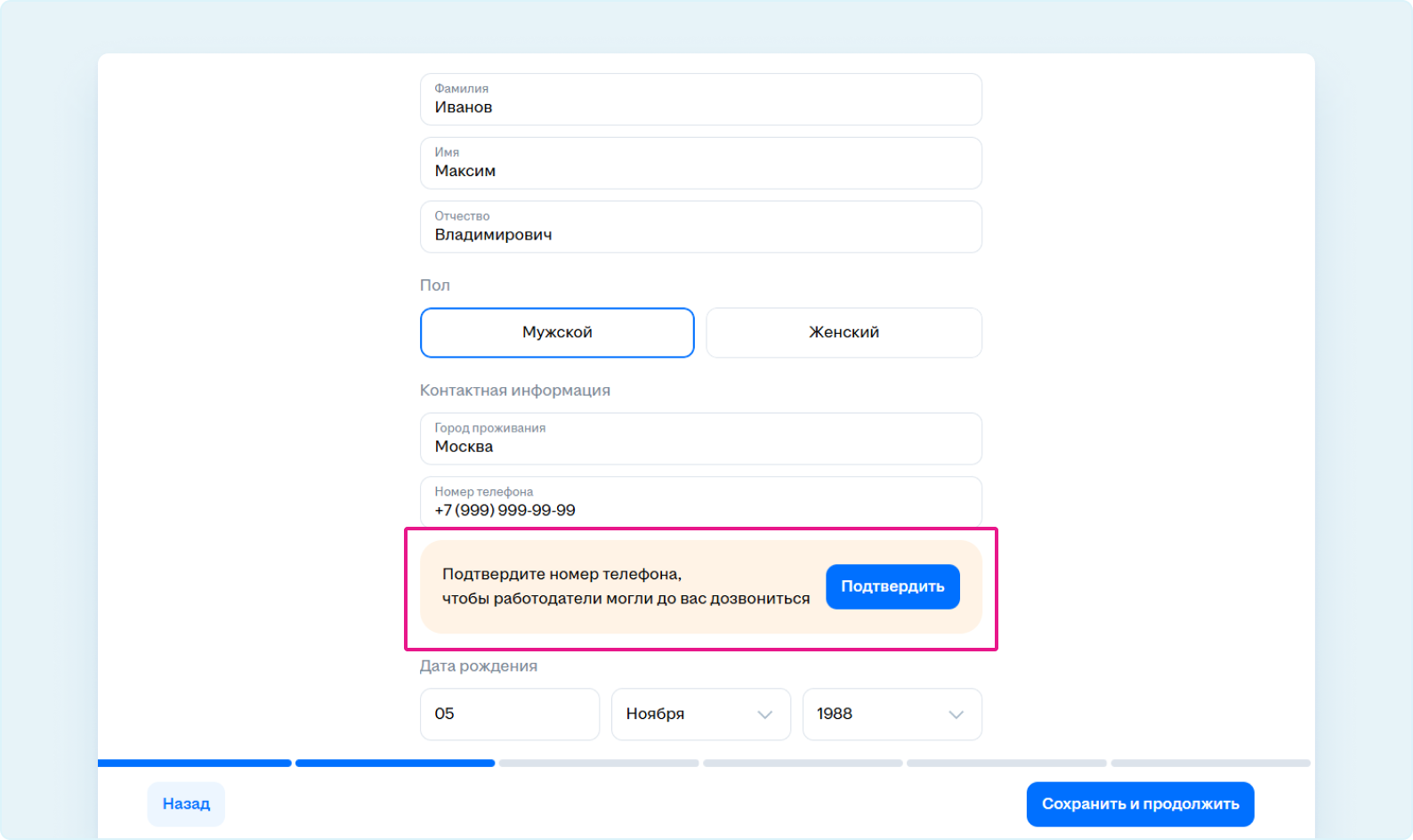Select Мужской gender option
1413x840 pixels.
[x=557, y=333]
